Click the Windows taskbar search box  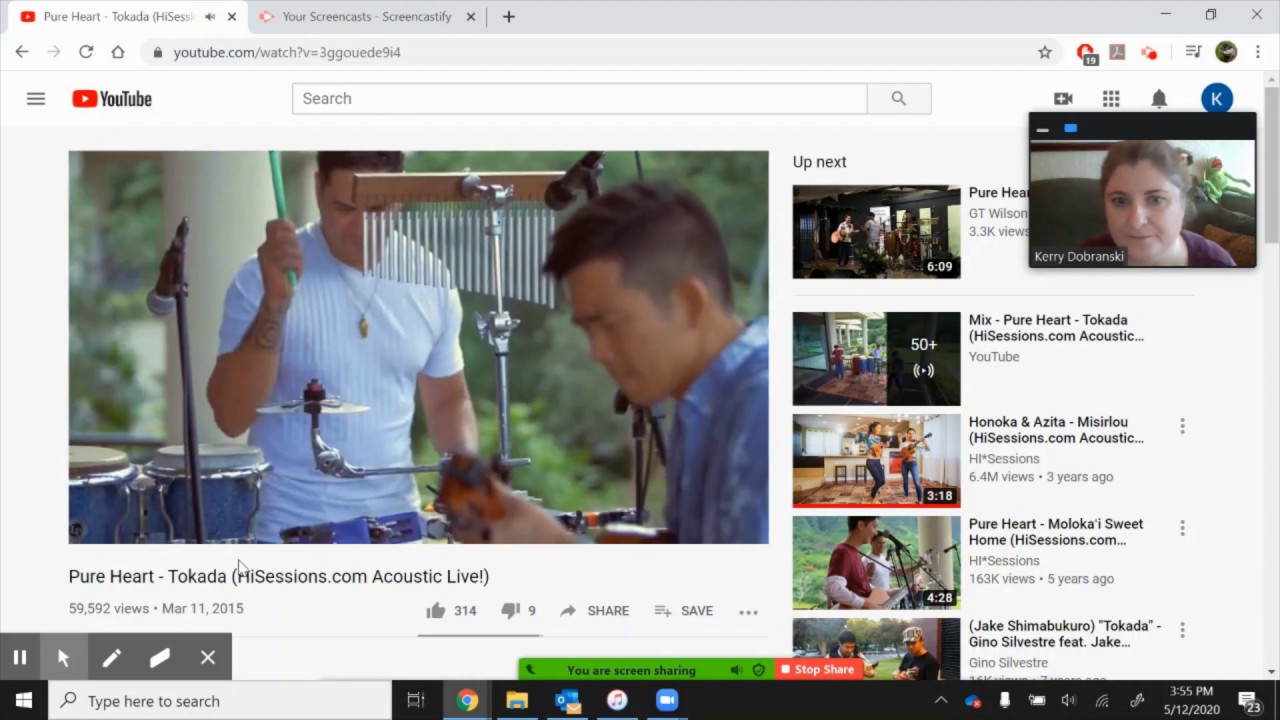pyautogui.click(x=220, y=701)
